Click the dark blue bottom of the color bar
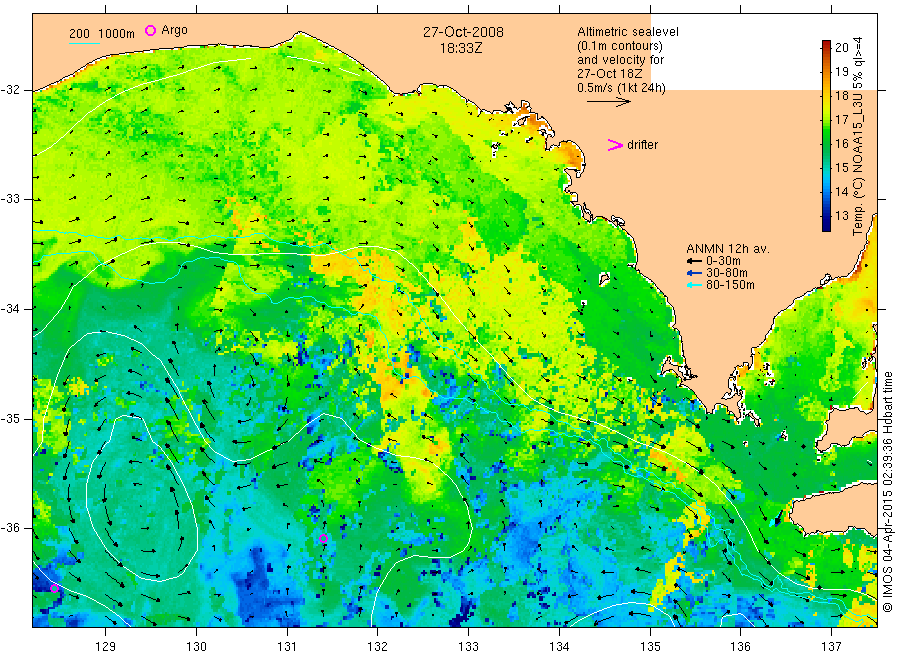This screenshot has width=900, height=660. pos(826,226)
